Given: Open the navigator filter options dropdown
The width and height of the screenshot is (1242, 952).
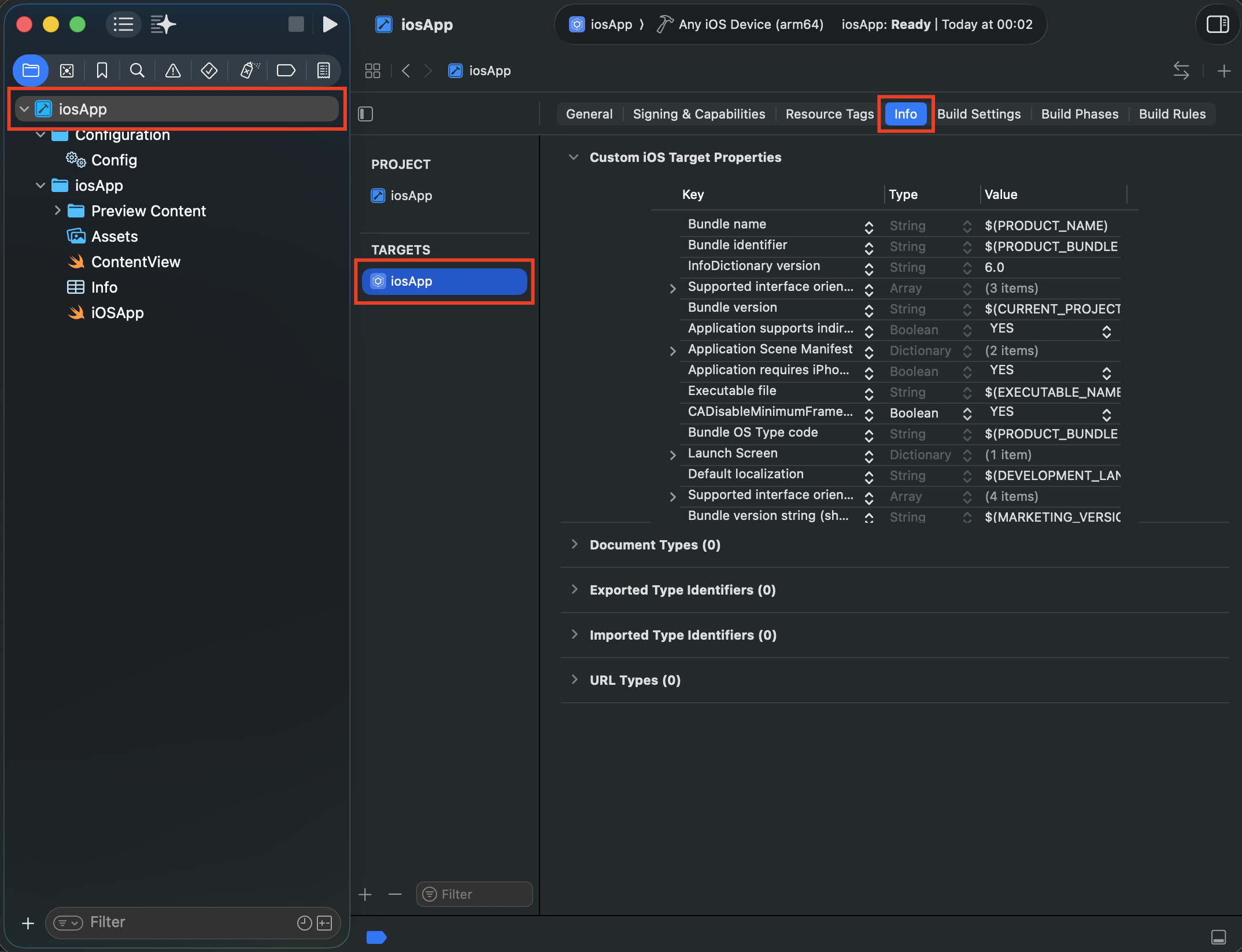Looking at the screenshot, I should point(68,923).
